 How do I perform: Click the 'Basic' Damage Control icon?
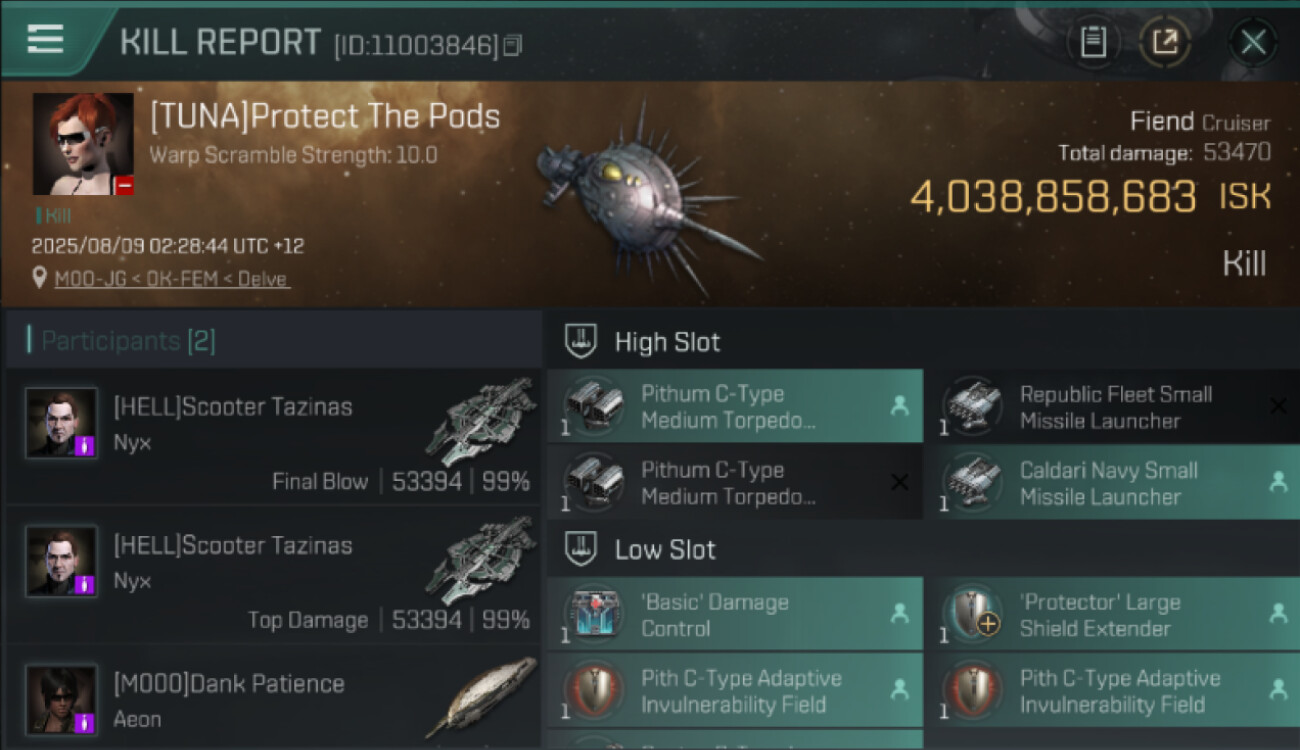click(x=593, y=615)
